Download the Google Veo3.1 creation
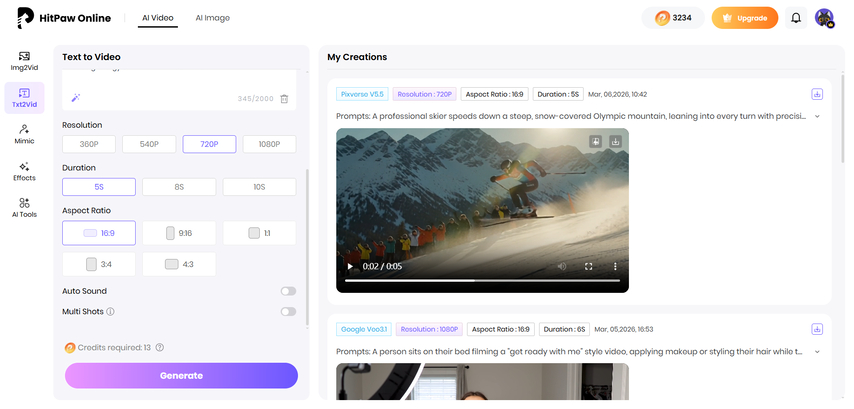The image size is (854, 409). tap(816, 329)
